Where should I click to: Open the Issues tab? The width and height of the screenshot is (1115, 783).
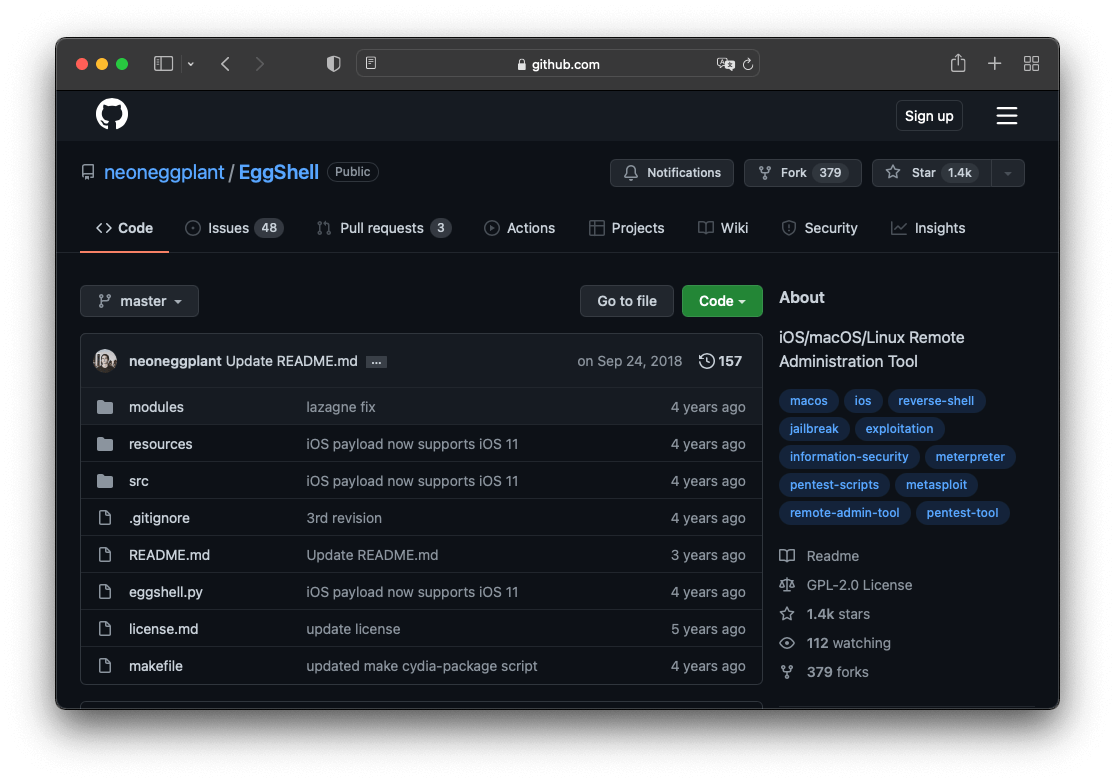click(x=234, y=228)
